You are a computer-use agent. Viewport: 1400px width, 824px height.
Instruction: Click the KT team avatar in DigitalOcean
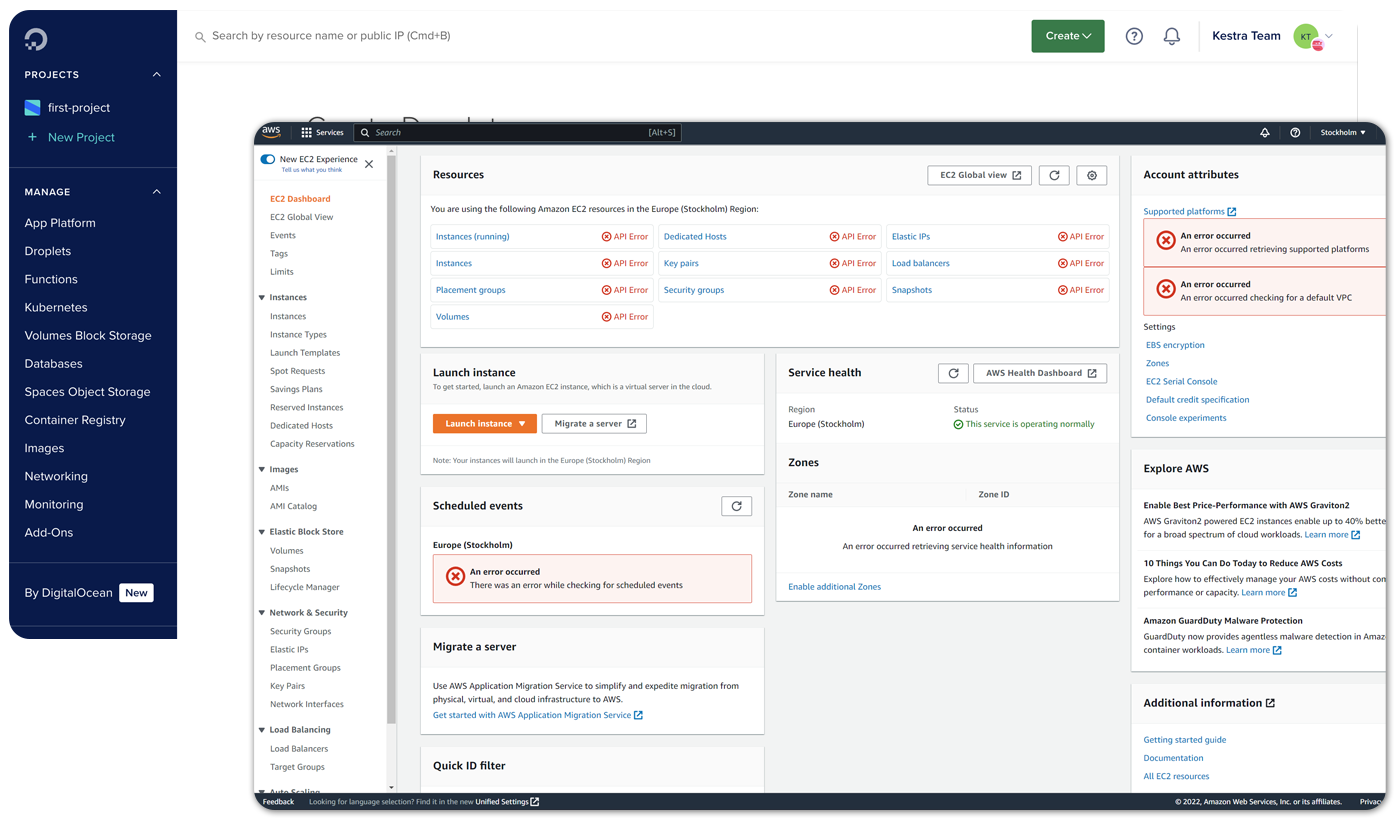click(x=1306, y=36)
